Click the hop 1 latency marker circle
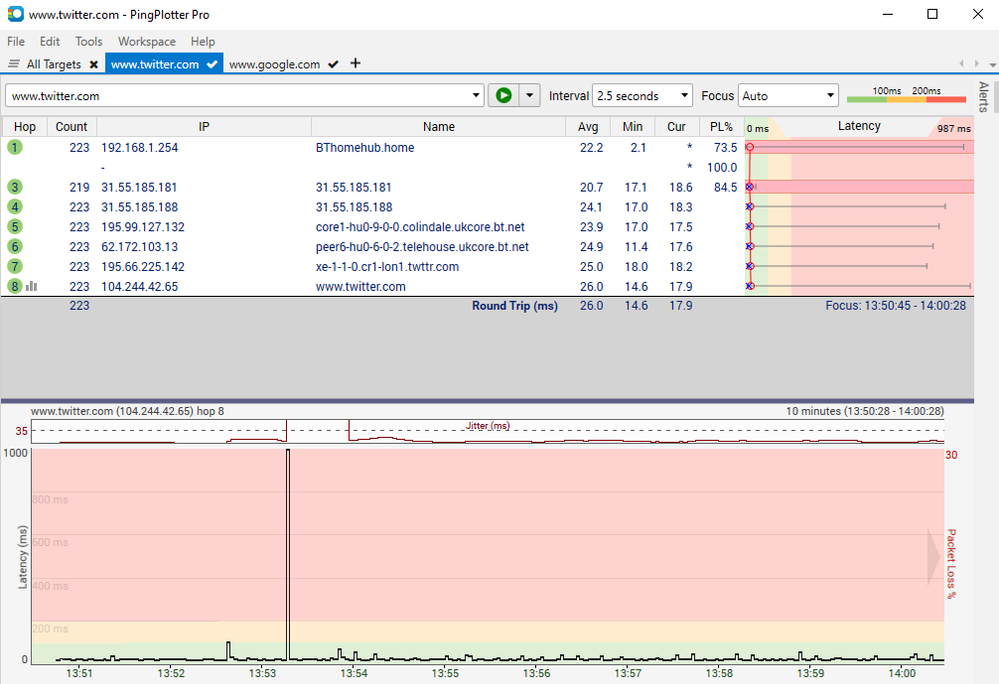The height and width of the screenshot is (684, 999). (x=750, y=147)
